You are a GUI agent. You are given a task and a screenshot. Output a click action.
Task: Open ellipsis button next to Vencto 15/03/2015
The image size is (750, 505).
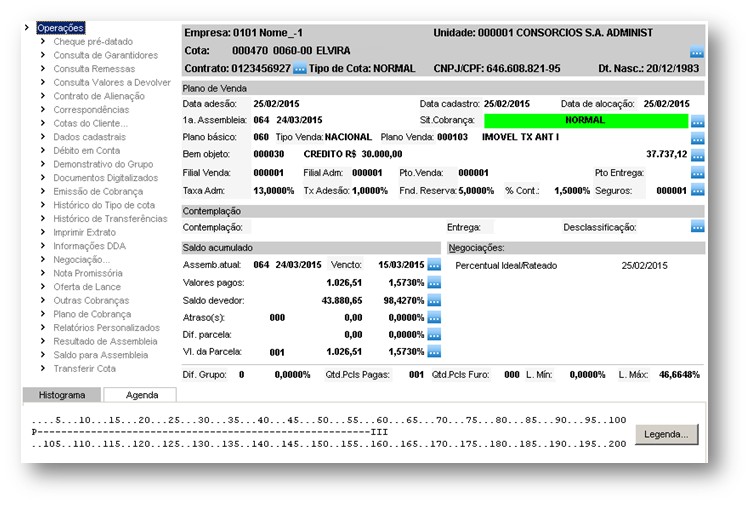point(434,264)
